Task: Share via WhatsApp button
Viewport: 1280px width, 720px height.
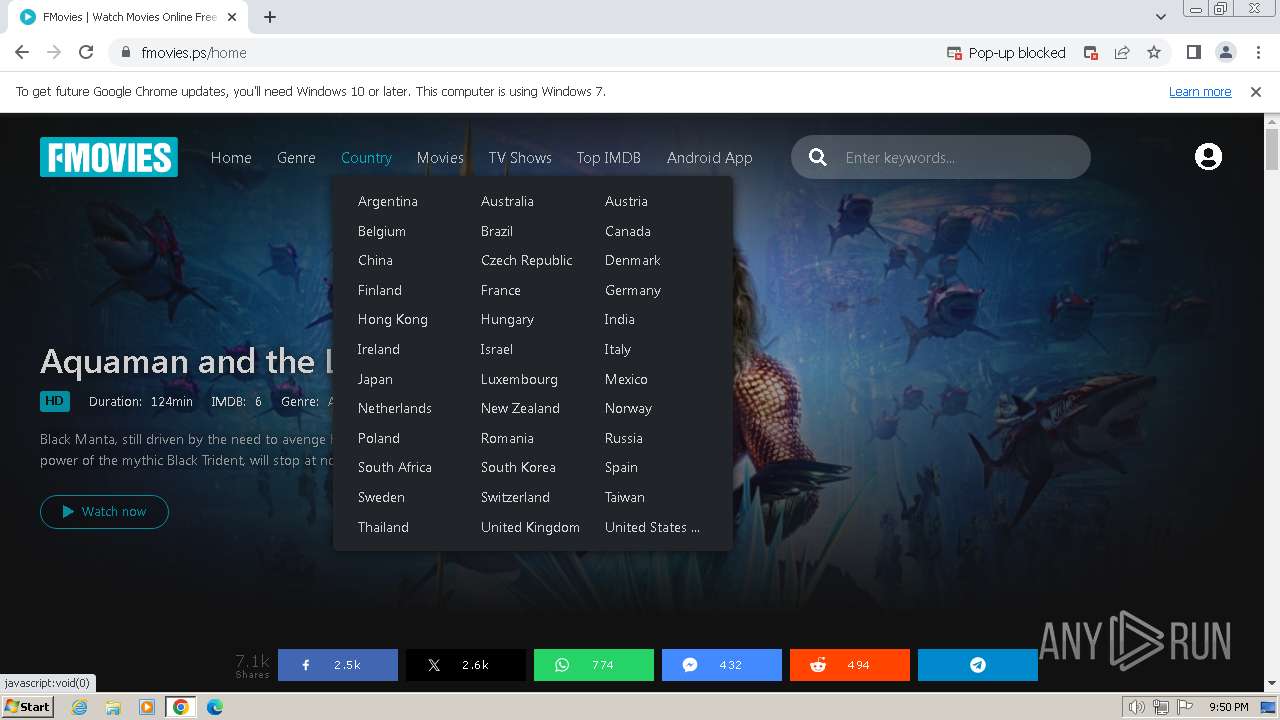Action: point(594,665)
